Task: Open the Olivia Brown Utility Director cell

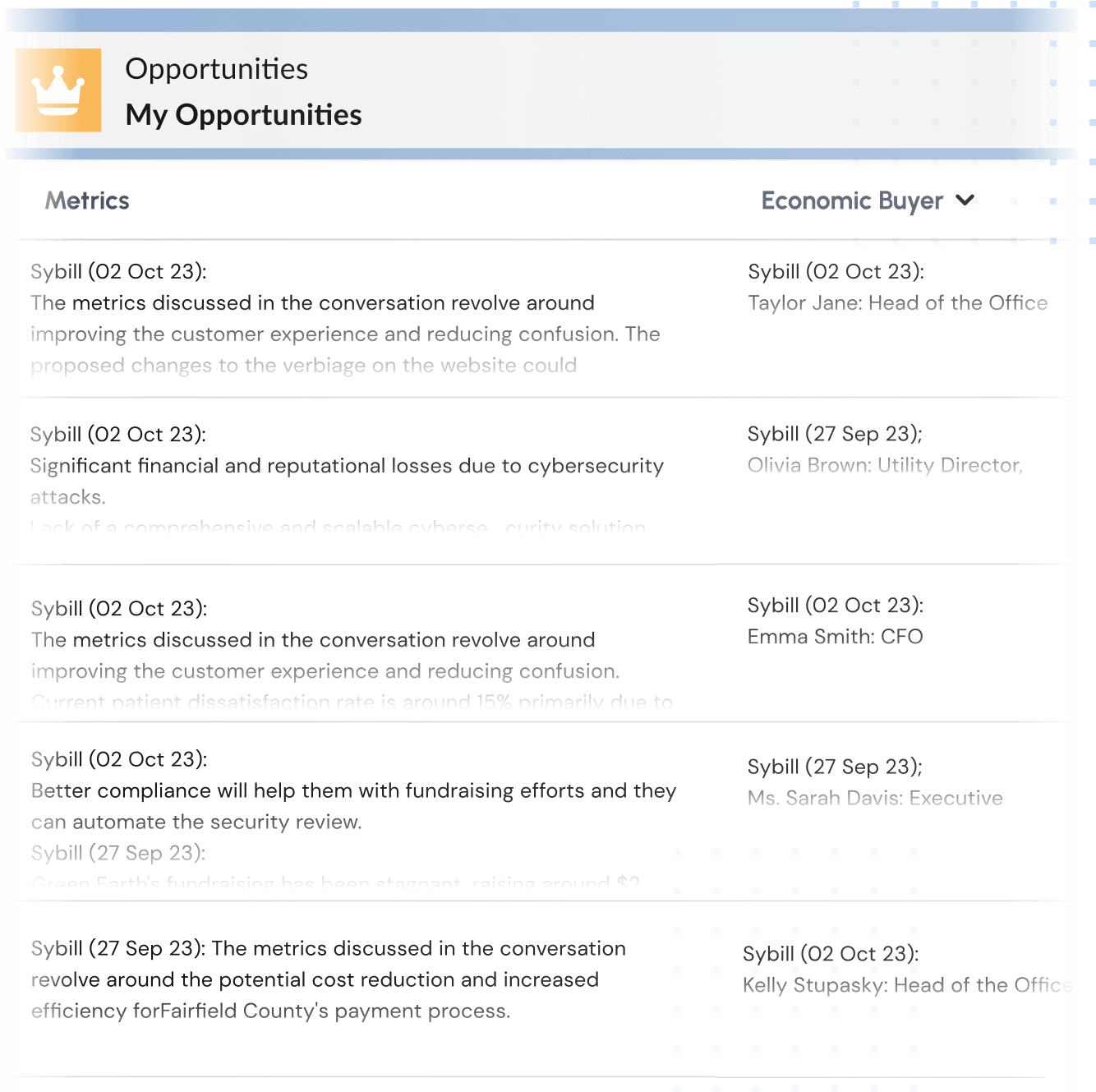Action: (x=885, y=449)
